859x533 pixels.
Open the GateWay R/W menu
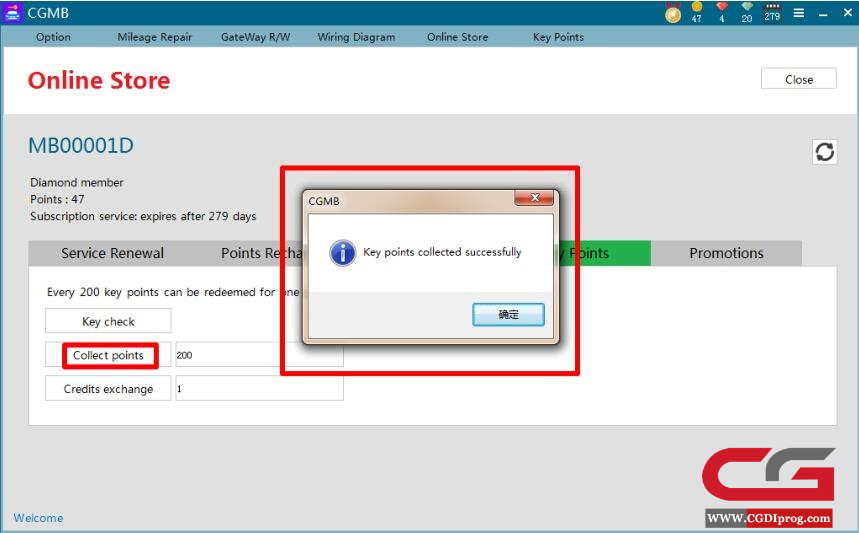point(255,37)
